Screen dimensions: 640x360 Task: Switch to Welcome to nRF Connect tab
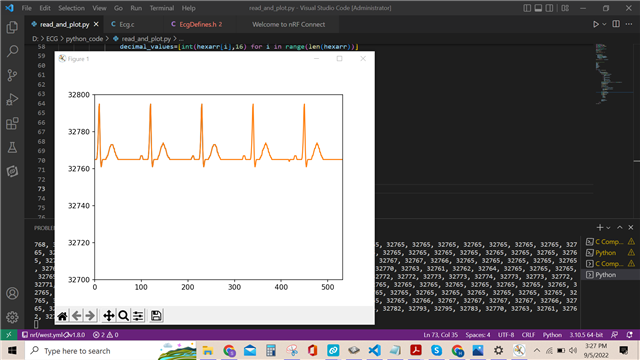[x=288, y=24]
